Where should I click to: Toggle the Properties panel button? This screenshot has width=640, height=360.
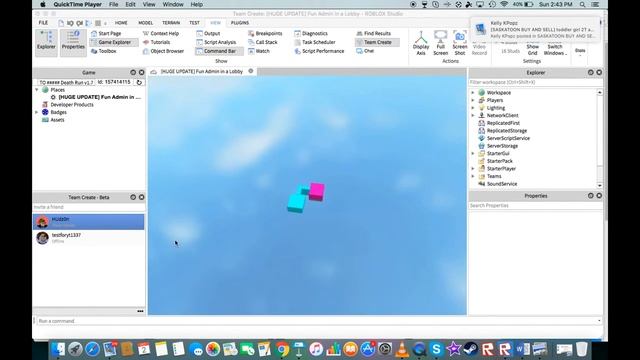(73, 42)
